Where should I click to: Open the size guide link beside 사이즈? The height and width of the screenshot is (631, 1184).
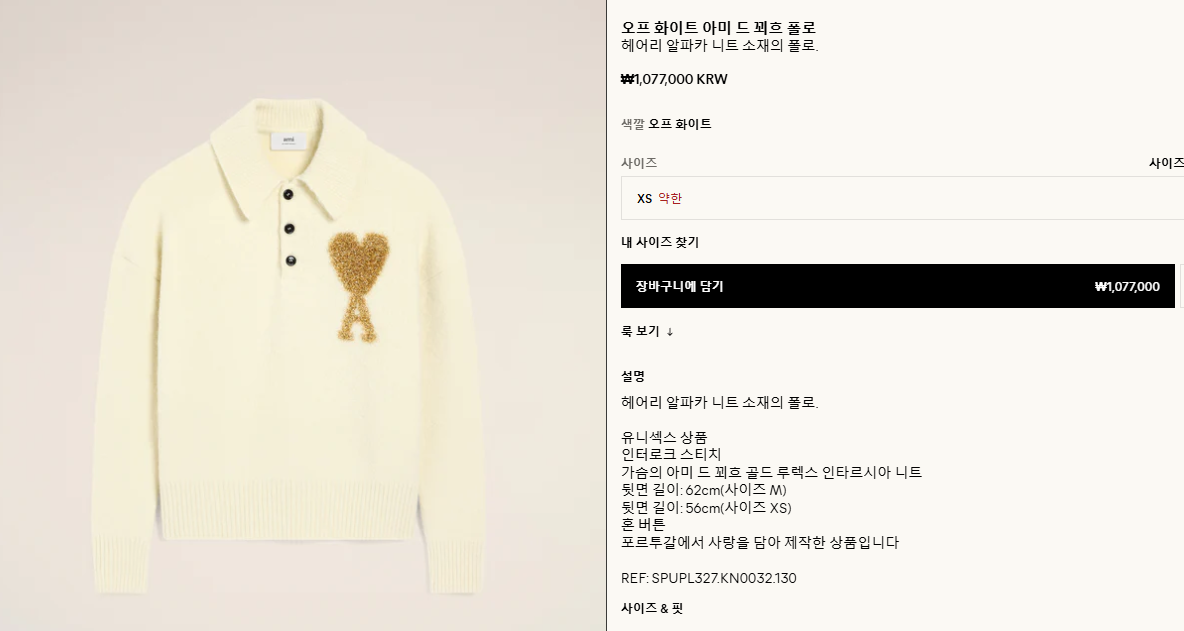tap(1166, 163)
